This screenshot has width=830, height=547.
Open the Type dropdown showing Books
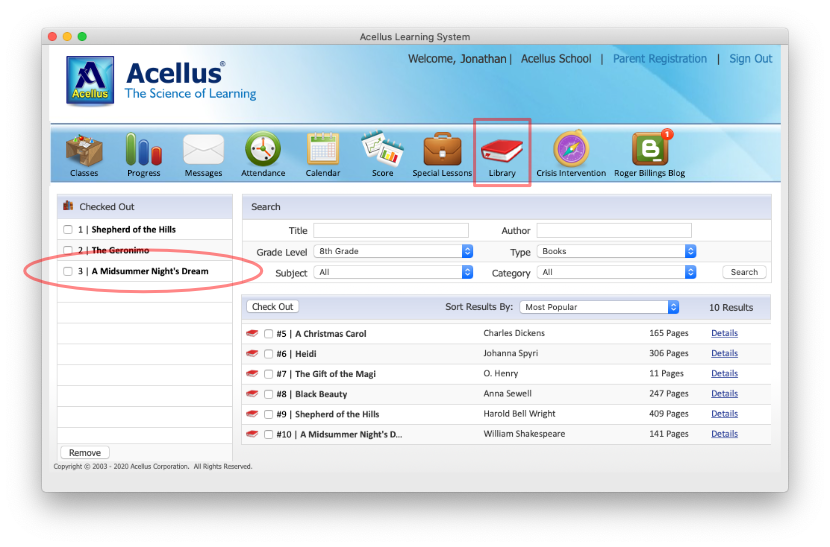[x=616, y=251]
